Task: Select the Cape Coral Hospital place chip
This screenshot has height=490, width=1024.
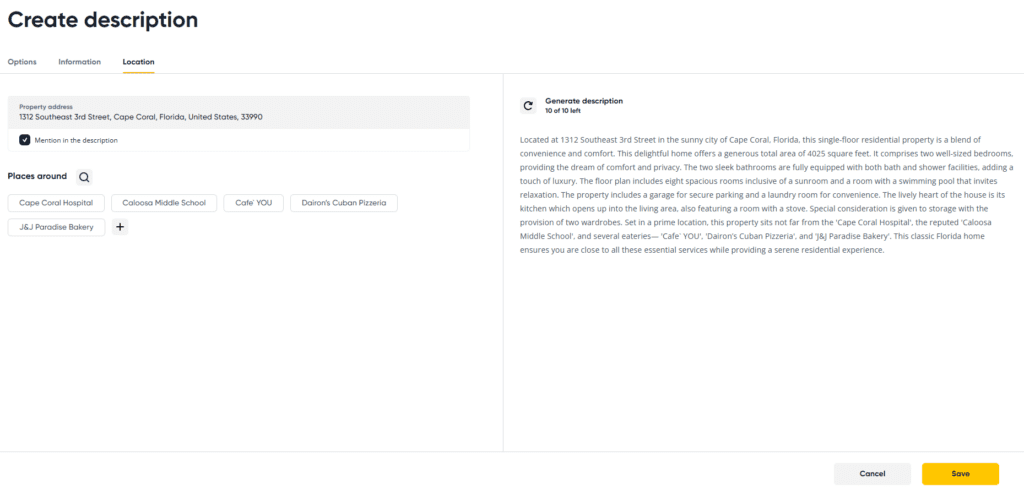Action: click(x=56, y=203)
